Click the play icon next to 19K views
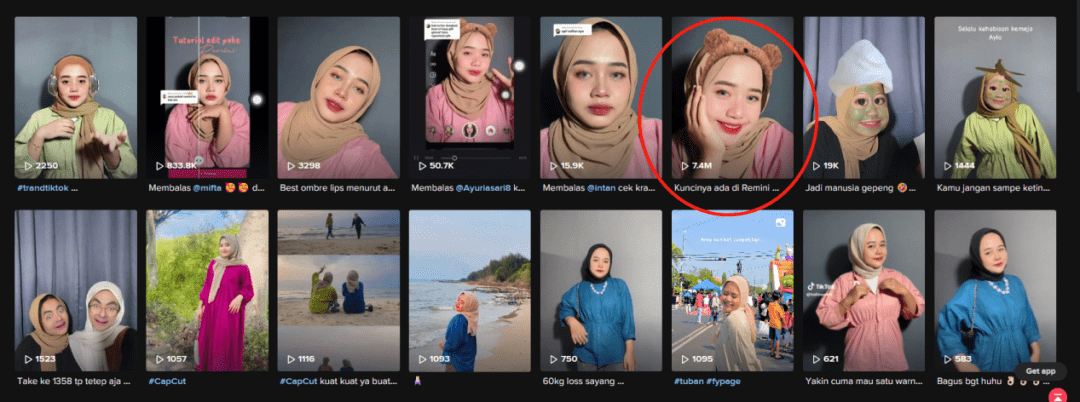 (817, 166)
